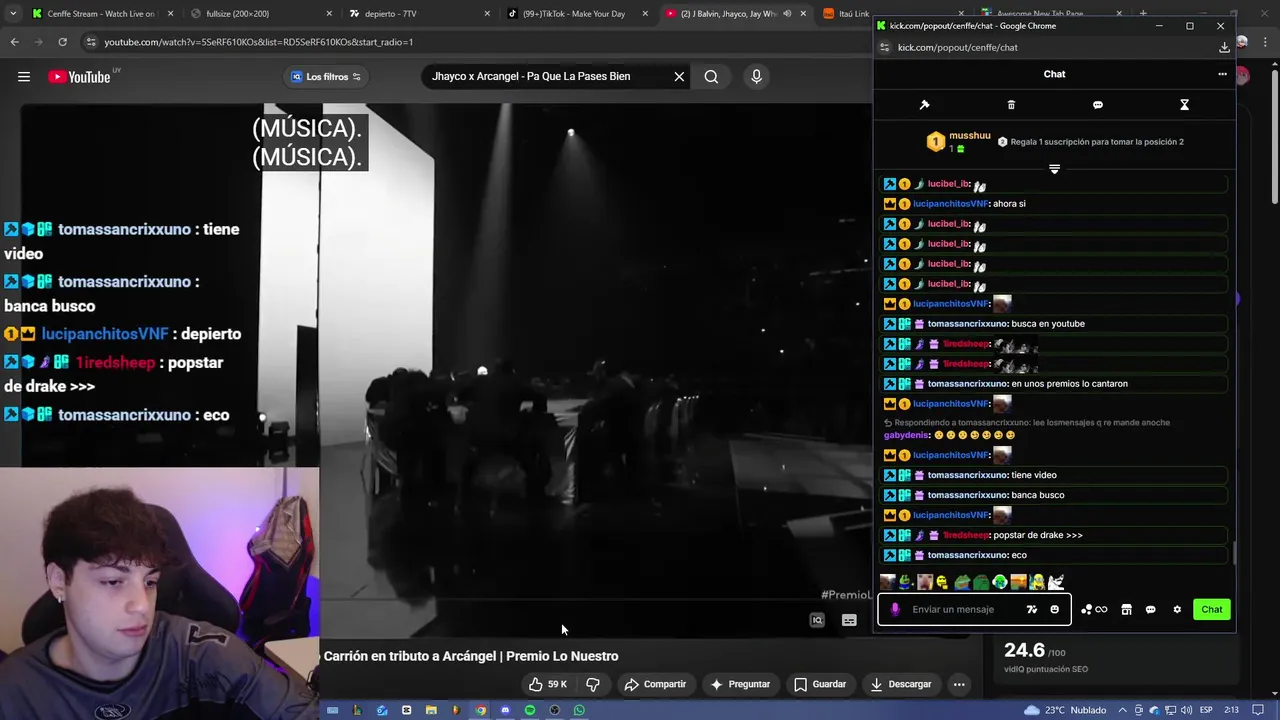Switch to the depierto - 7TV tab
Viewport: 1280px width, 720px height.
tap(420, 14)
